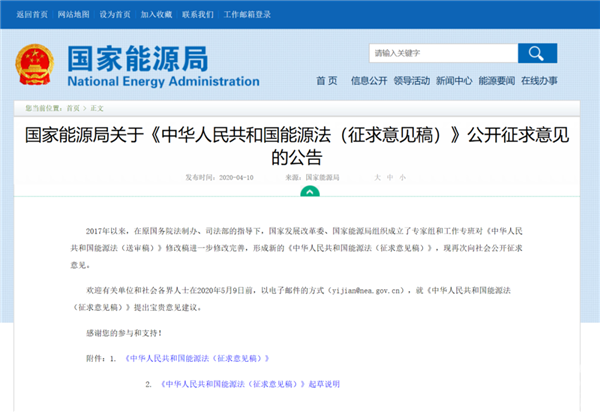Click 返回首页 in the top bar

[x=33, y=17]
